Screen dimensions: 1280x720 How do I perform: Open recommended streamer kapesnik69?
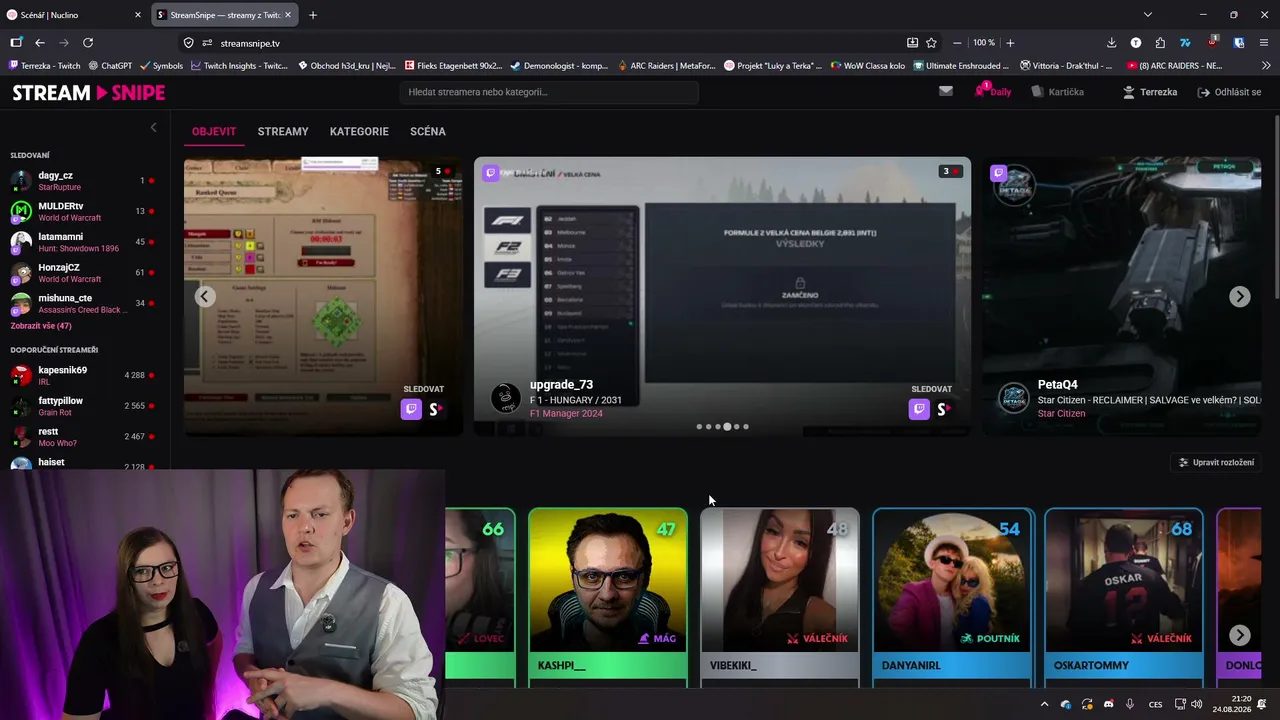(x=82, y=375)
